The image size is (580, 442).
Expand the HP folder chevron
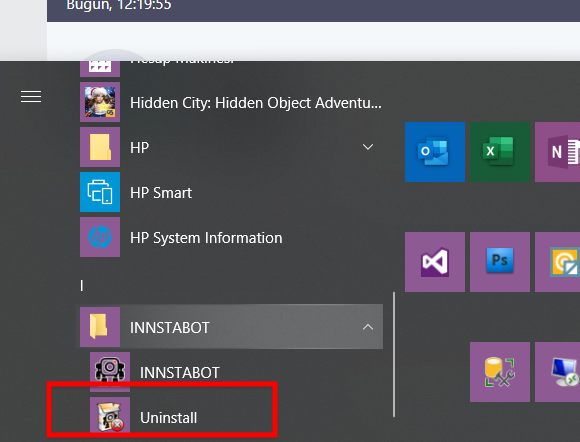coord(368,147)
